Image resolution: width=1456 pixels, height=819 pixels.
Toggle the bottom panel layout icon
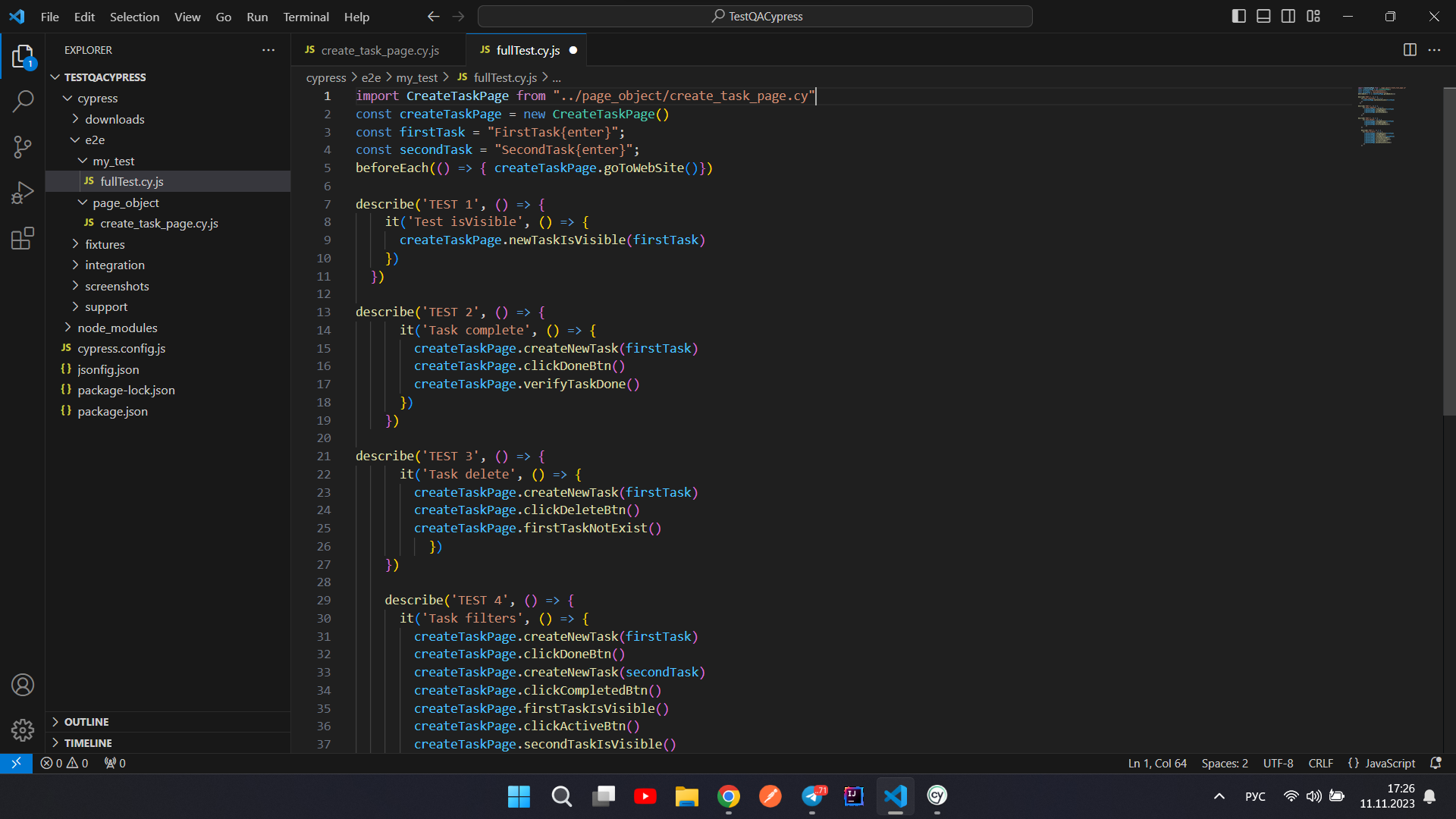(1263, 16)
